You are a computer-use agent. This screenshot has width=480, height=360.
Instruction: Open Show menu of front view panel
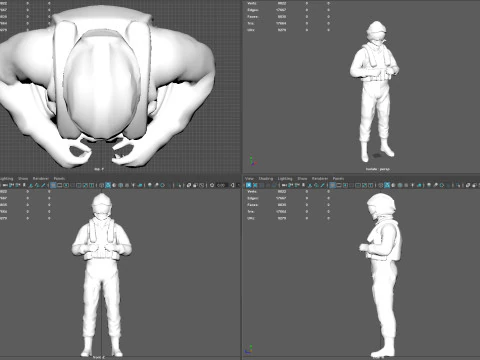[x=23, y=179]
